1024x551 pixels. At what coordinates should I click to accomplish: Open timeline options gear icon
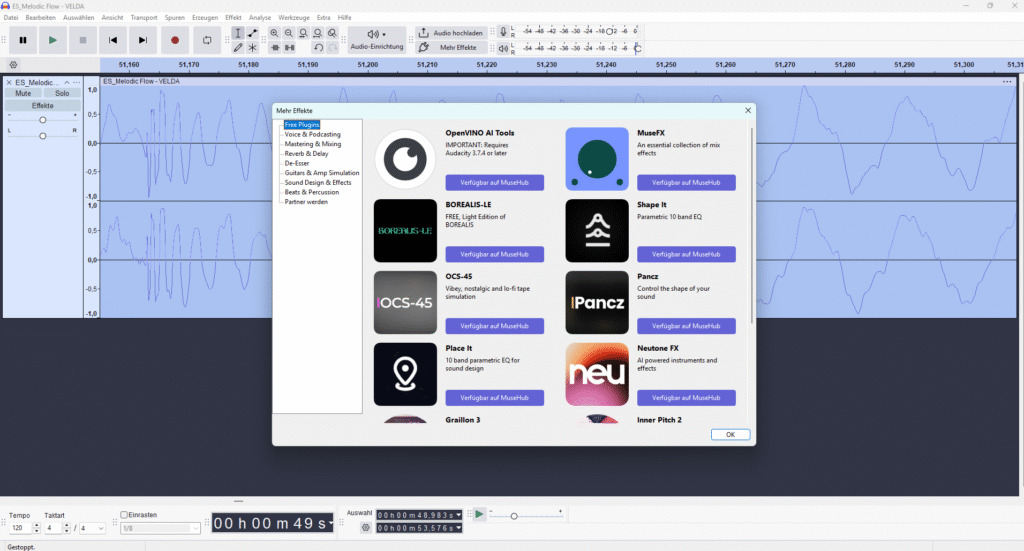13,65
